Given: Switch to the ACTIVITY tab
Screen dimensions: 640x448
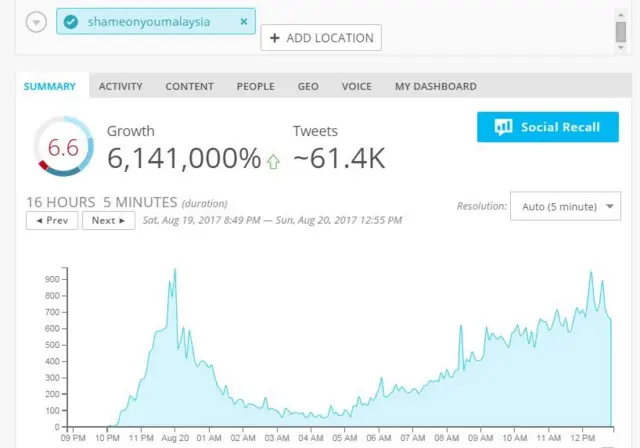Looking at the screenshot, I should [120, 87].
